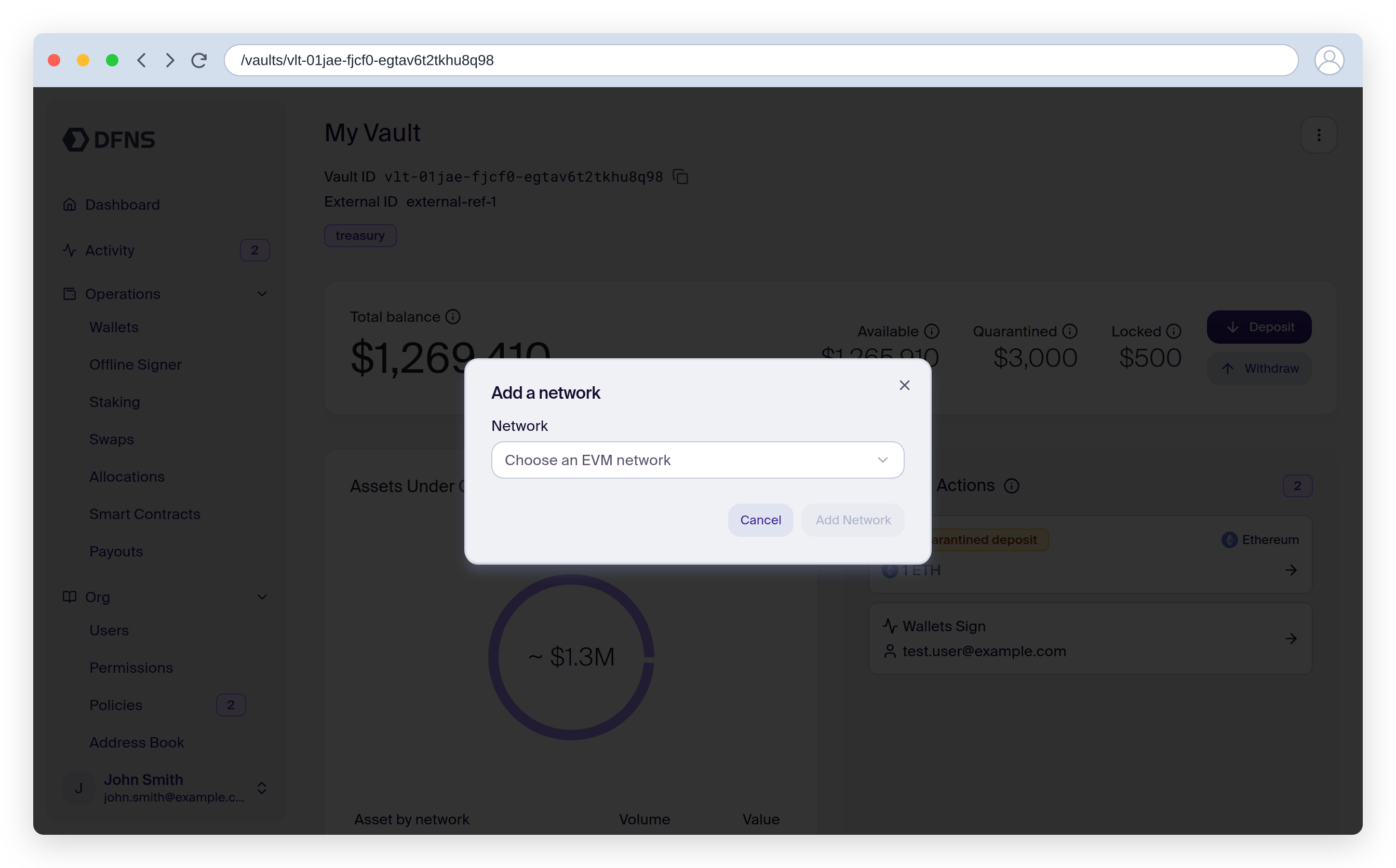Click the test.user@example.com user icon
1396x868 pixels.
pos(890,651)
